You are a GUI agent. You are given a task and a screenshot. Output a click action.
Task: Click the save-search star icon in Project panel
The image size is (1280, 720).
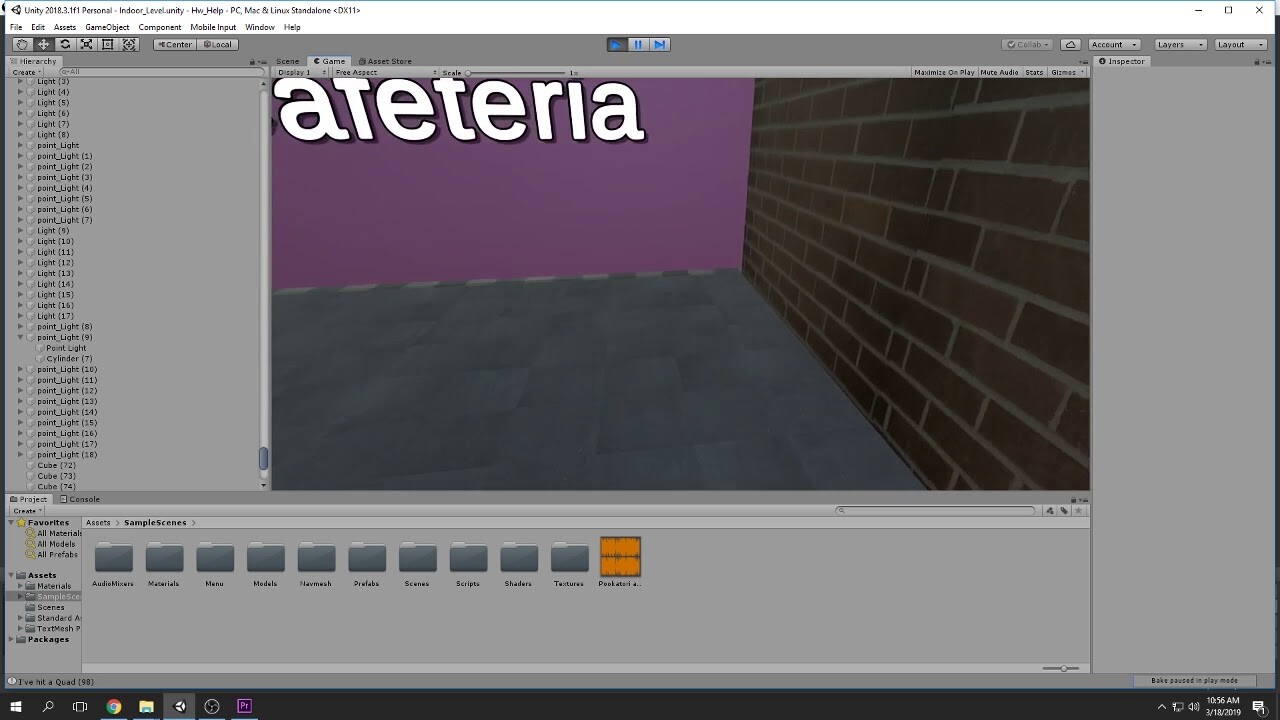pos(1078,511)
